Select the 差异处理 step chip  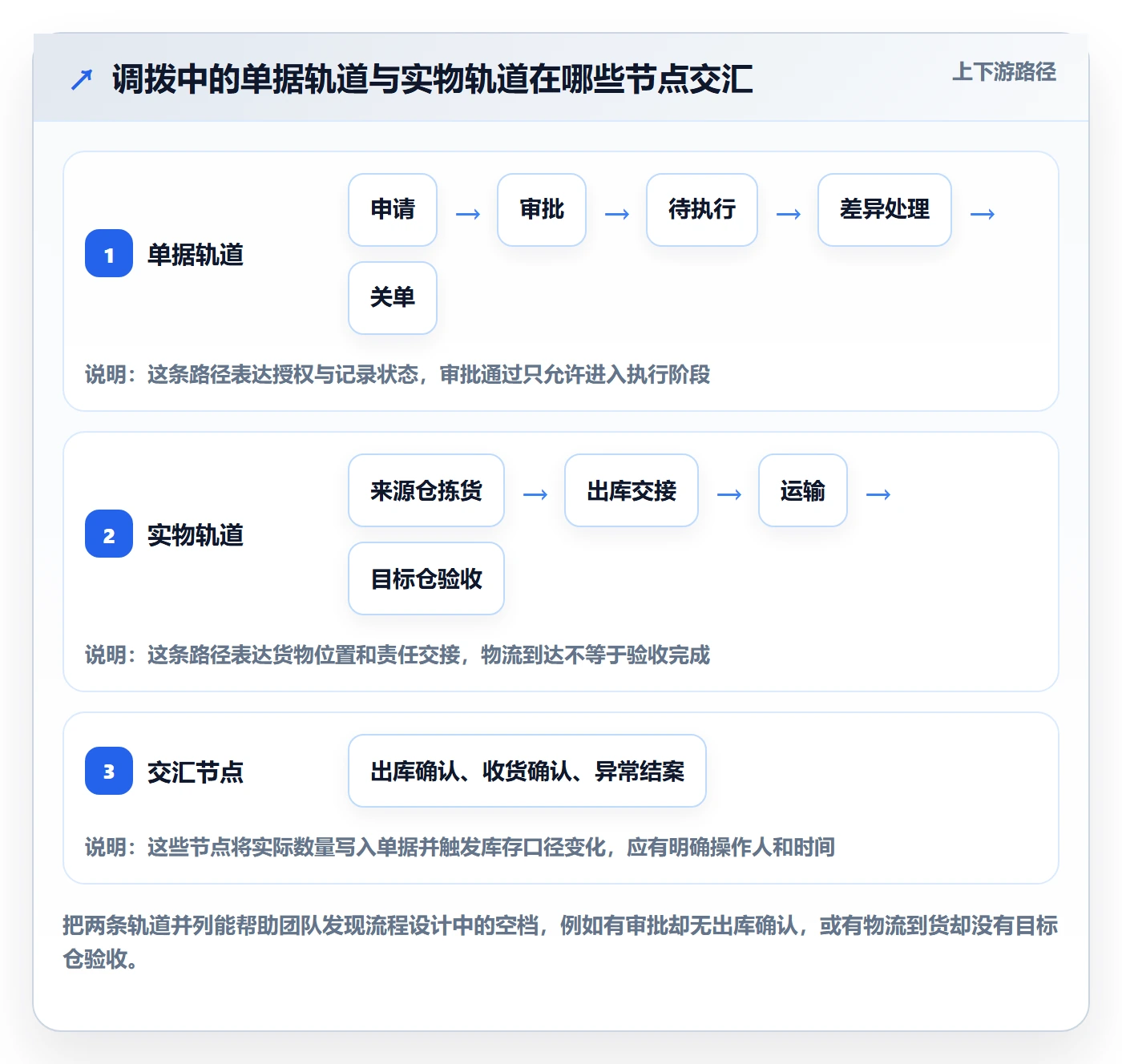point(885,210)
